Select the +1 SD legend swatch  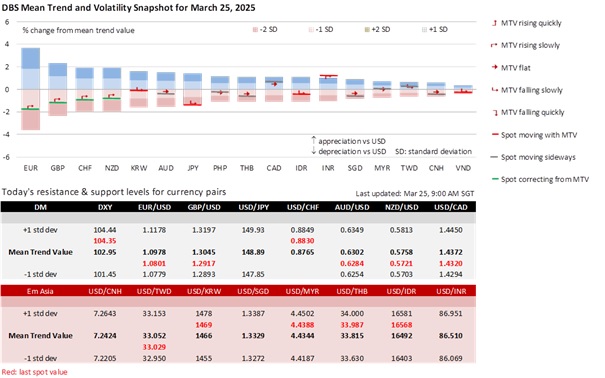pyautogui.click(x=424, y=30)
